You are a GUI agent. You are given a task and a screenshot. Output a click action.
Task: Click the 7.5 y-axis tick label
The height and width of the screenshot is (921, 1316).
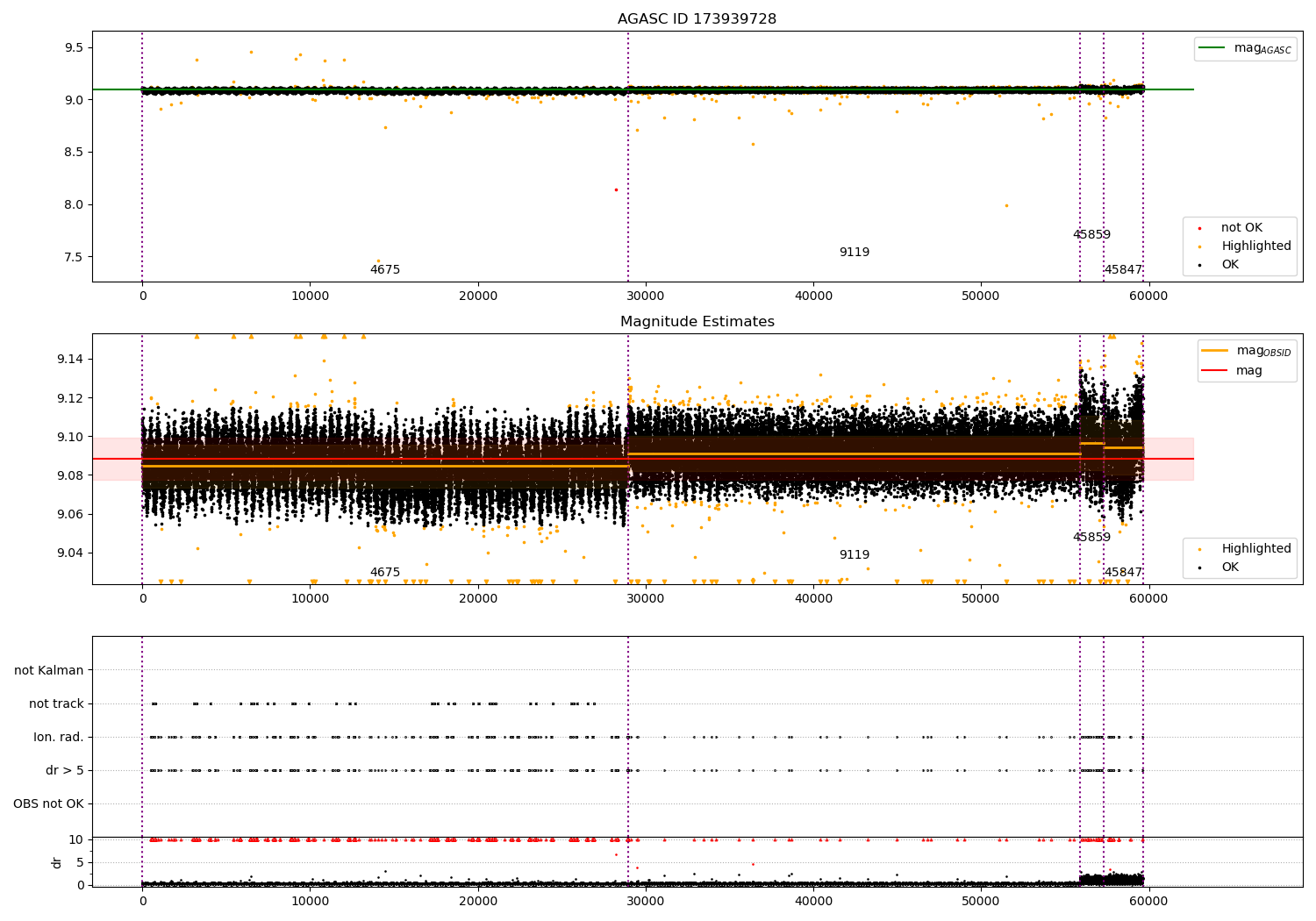[x=74, y=258]
